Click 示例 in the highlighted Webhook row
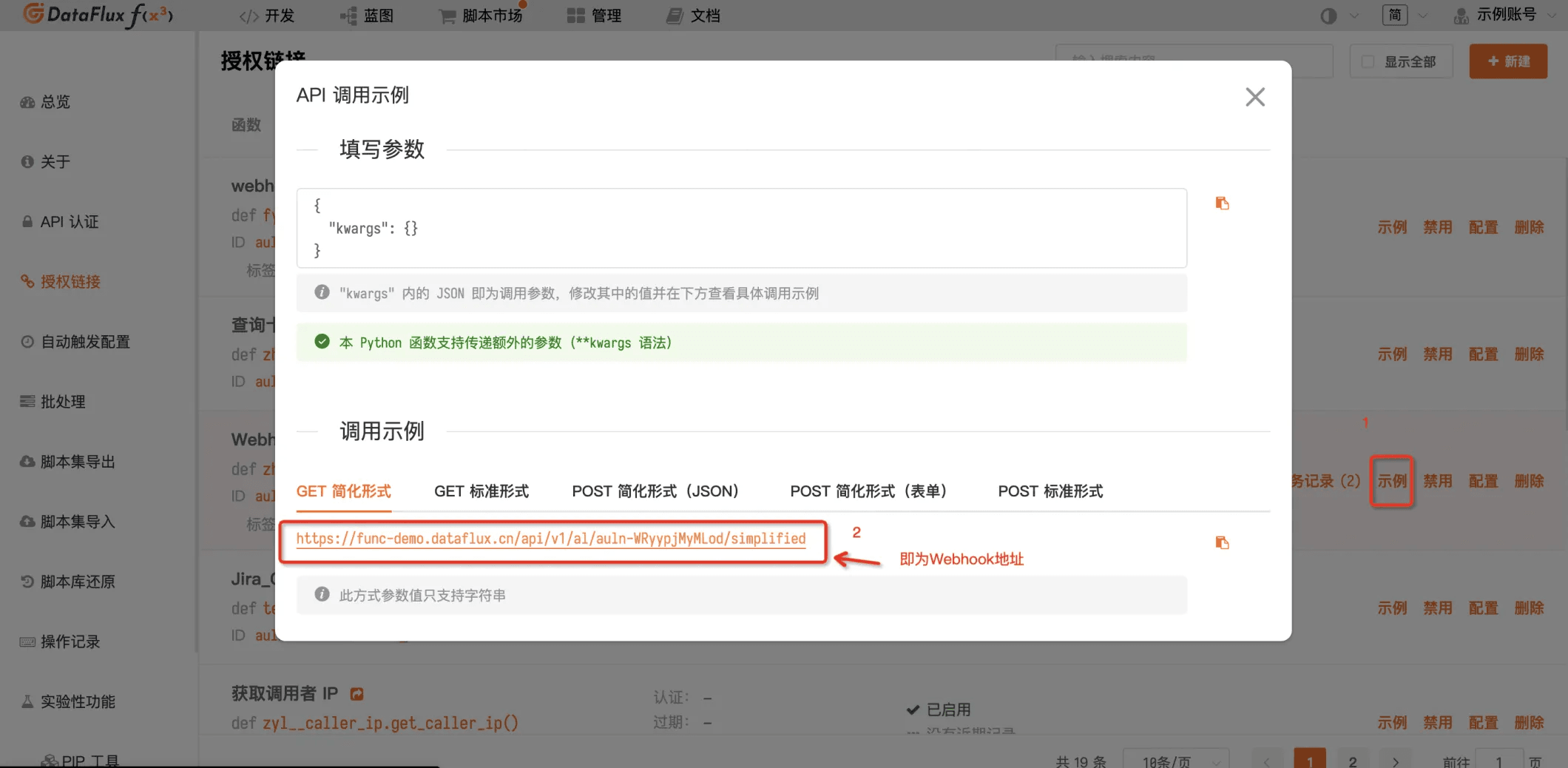The width and height of the screenshot is (1568, 768). 1391,481
